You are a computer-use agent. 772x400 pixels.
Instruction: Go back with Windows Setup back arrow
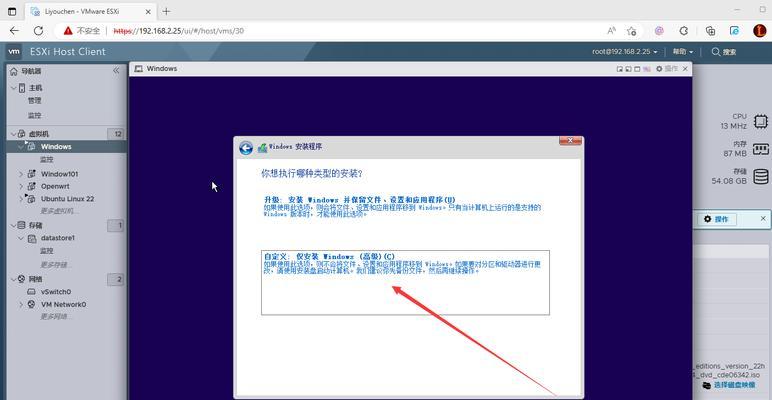point(246,148)
